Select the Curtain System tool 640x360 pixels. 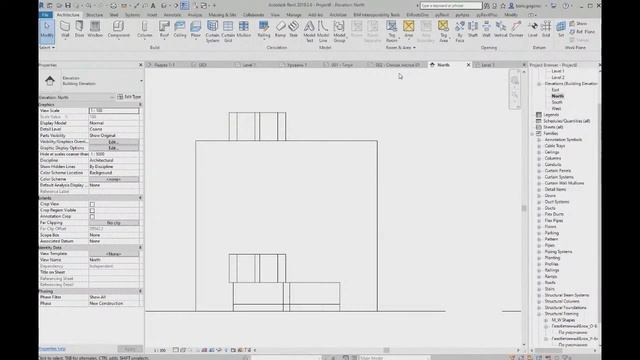pyautogui.click(x=212, y=31)
